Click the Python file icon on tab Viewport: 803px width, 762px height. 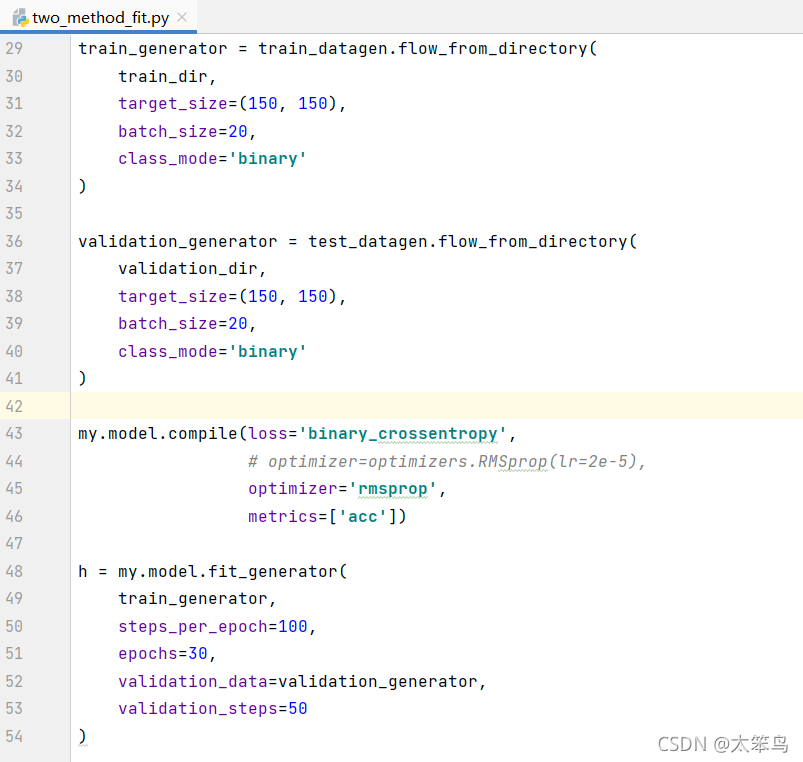coord(20,17)
